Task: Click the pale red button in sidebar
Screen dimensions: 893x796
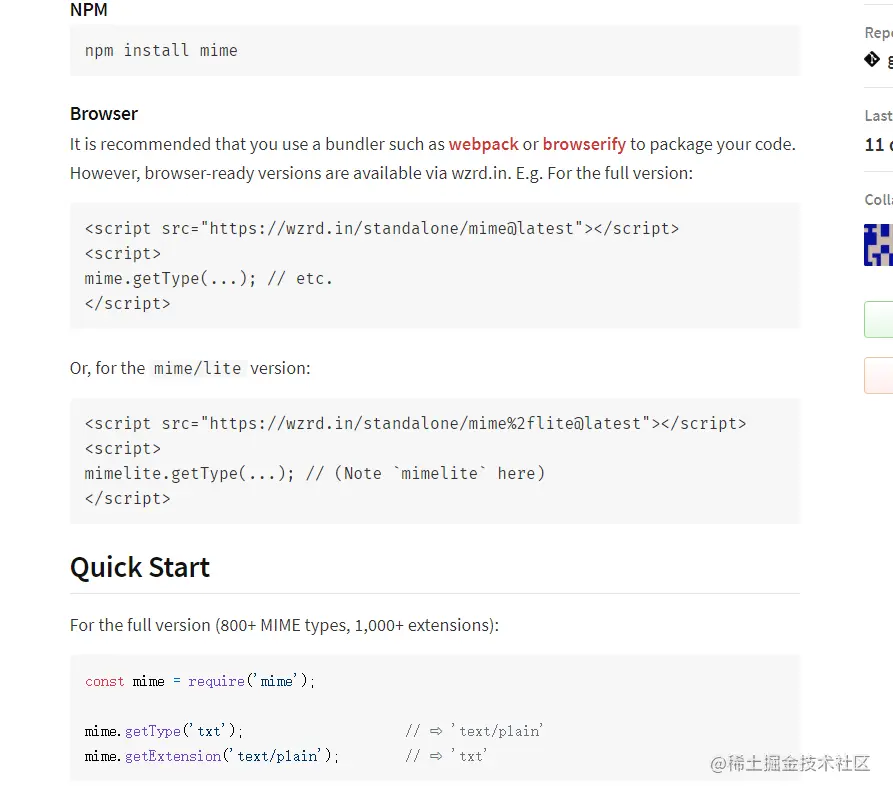Action: [x=878, y=375]
